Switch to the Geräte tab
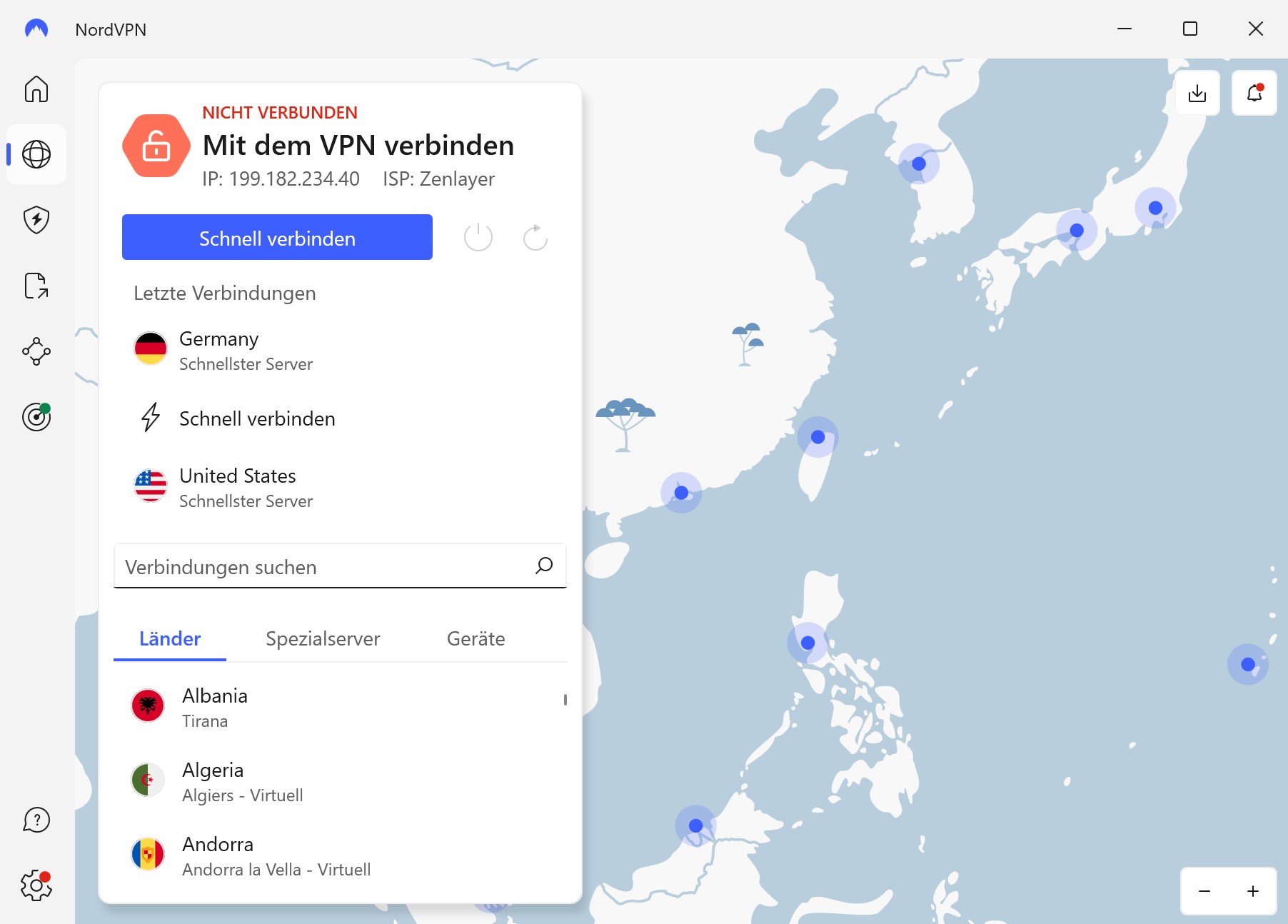The image size is (1288, 924). [476, 638]
